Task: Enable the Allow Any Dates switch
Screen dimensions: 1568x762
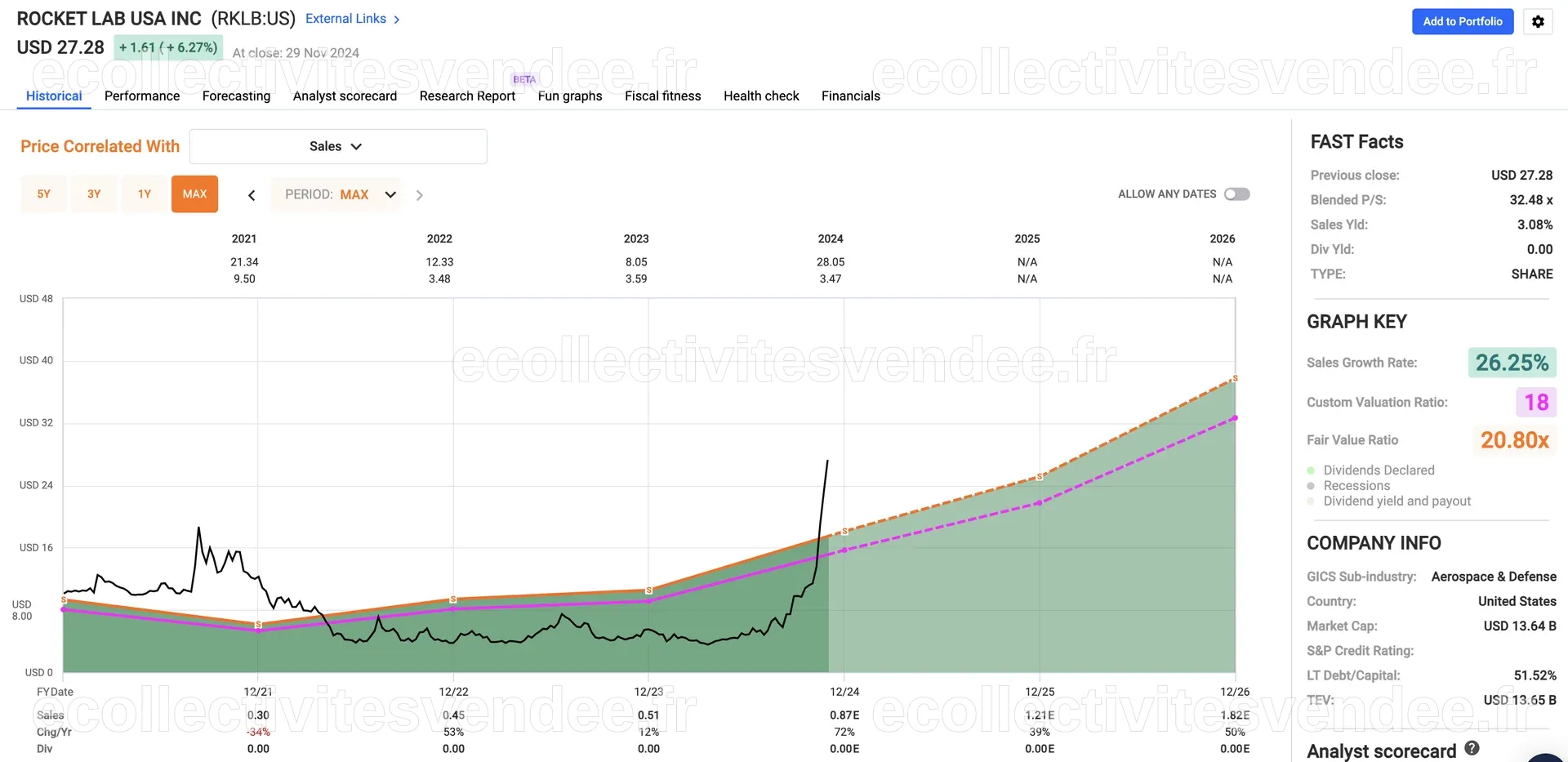Action: (1236, 194)
